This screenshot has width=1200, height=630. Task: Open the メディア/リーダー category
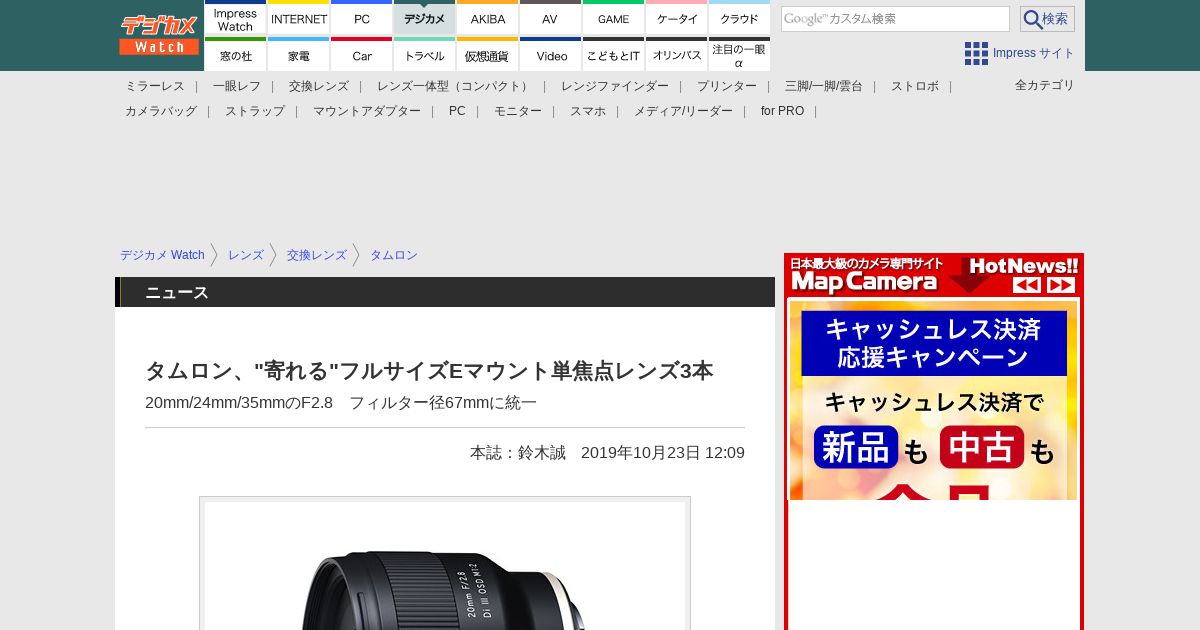(683, 111)
